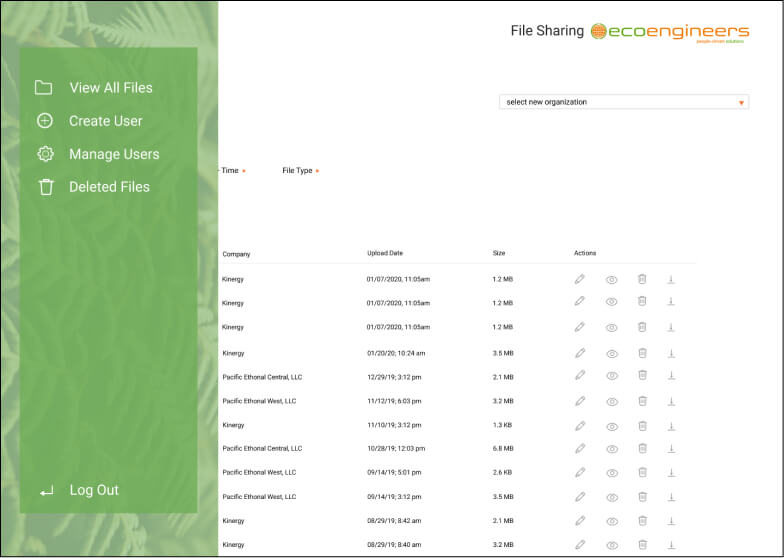Image resolution: width=784 pixels, height=558 pixels.
Task: Preview the 6.8 MB Pacific Ethonal Central file
Action: coord(612,449)
